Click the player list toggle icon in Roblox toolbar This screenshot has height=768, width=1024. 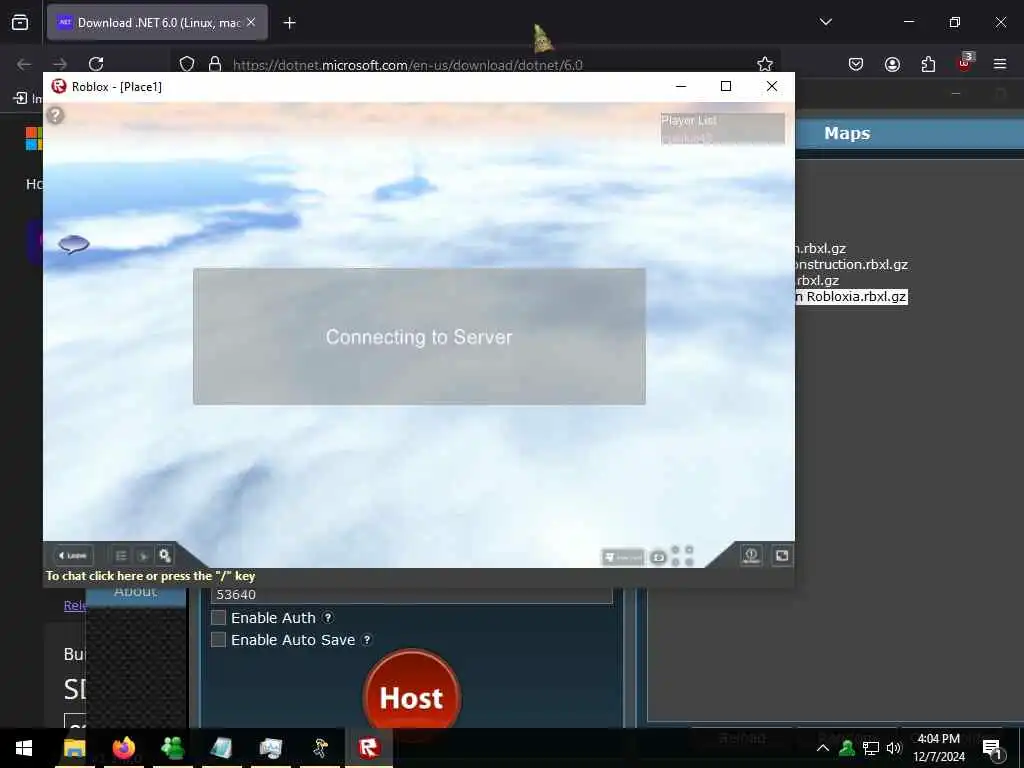tap(121, 556)
